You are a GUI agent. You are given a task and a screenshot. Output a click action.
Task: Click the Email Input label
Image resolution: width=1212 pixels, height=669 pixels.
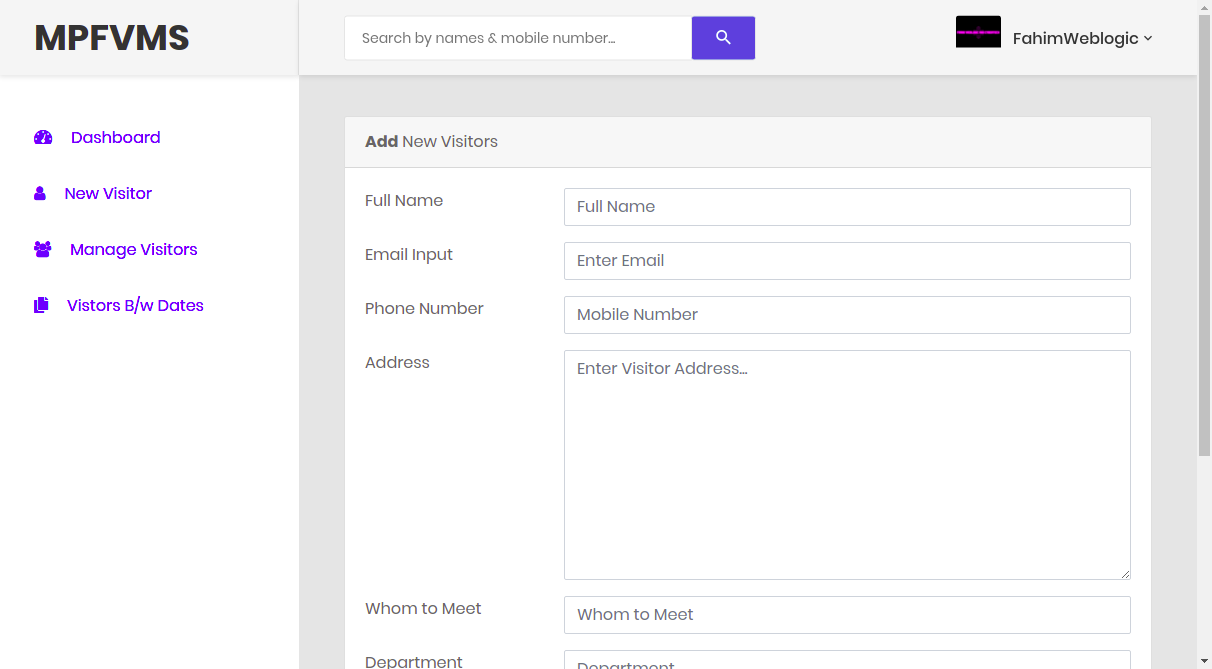click(x=409, y=255)
